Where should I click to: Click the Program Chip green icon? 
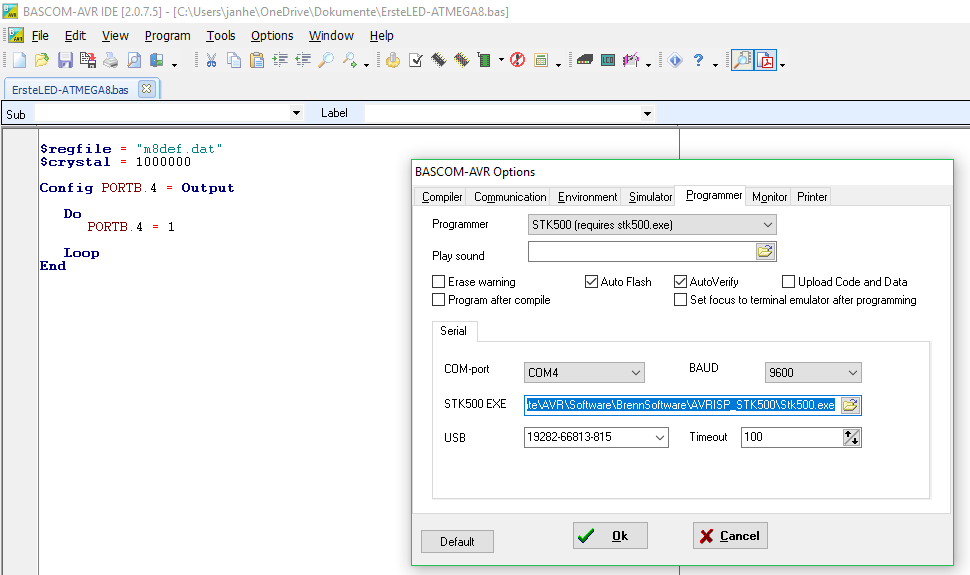pos(484,60)
